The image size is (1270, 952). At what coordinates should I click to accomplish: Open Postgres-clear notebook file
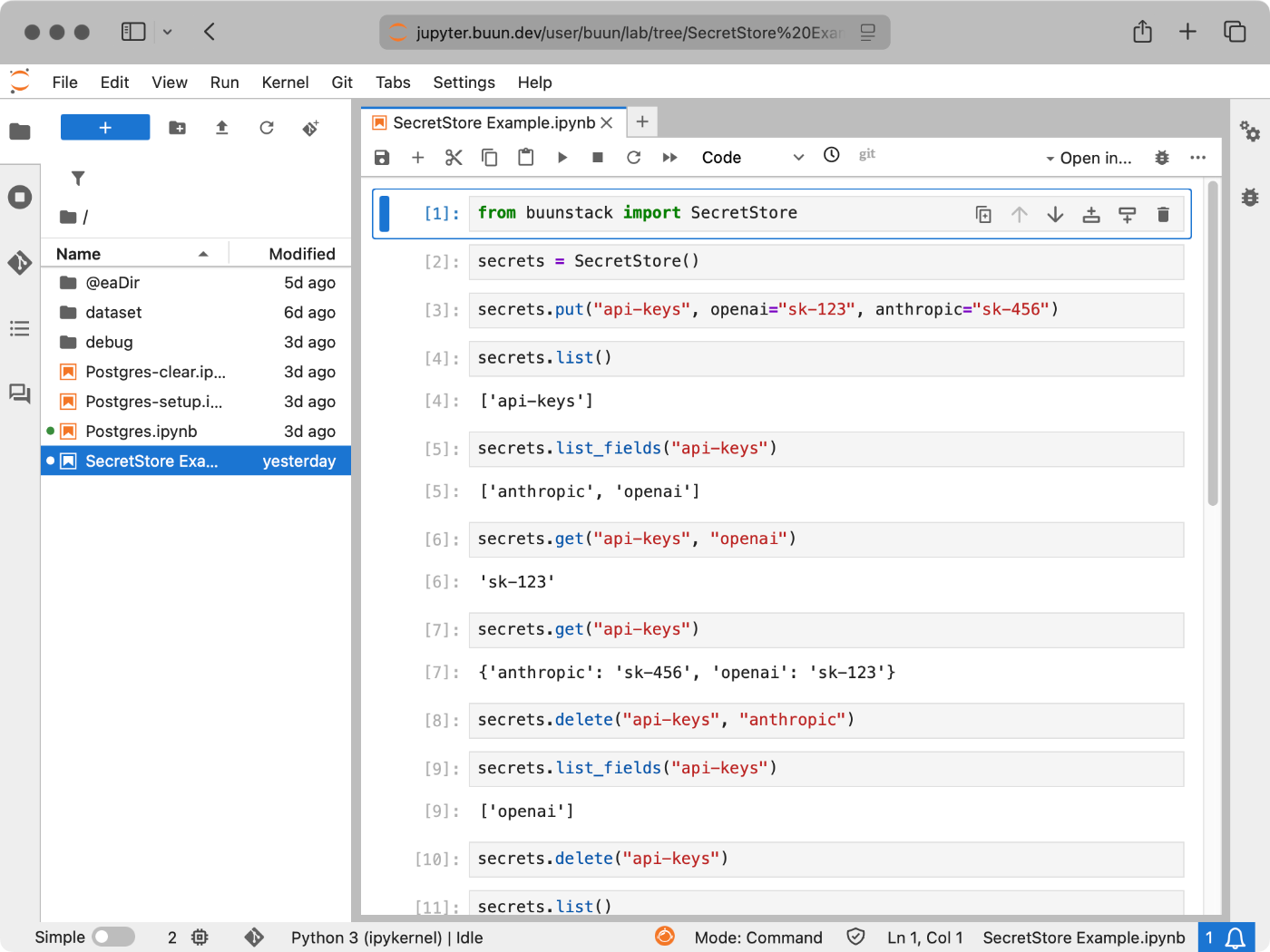[x=197, y=372]
